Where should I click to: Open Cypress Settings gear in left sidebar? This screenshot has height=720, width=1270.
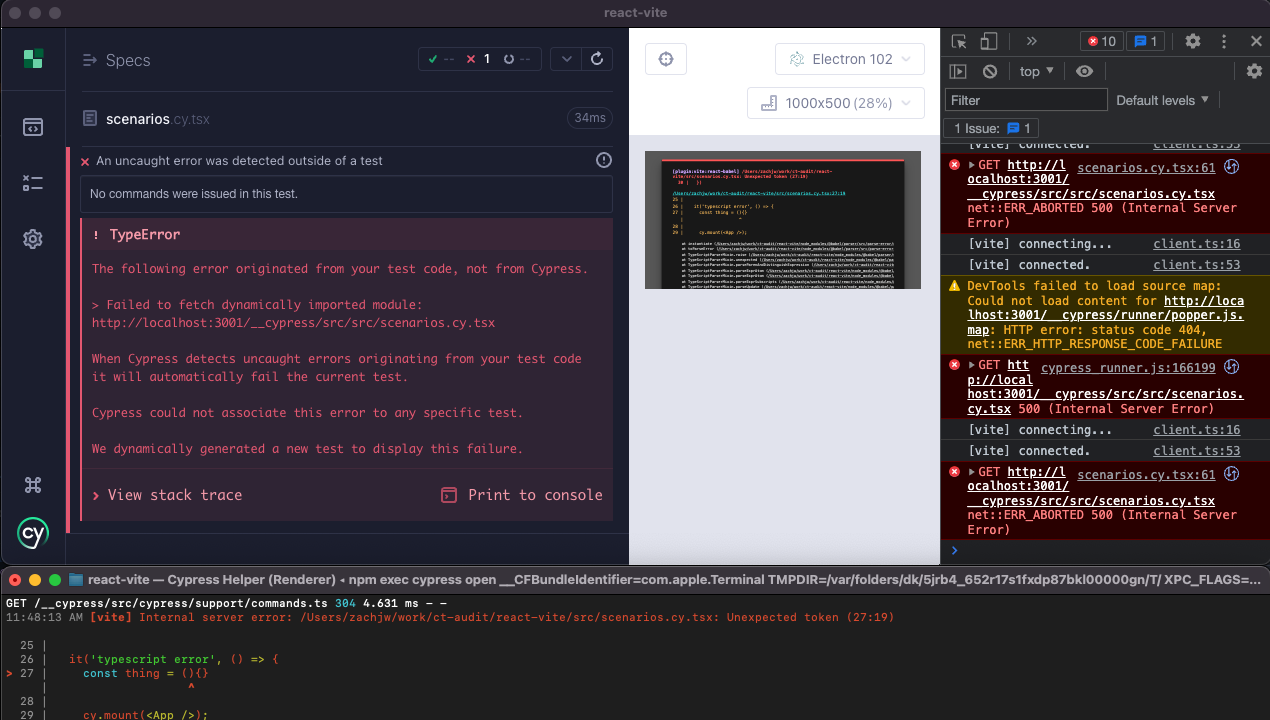click(x=33, y=239)
